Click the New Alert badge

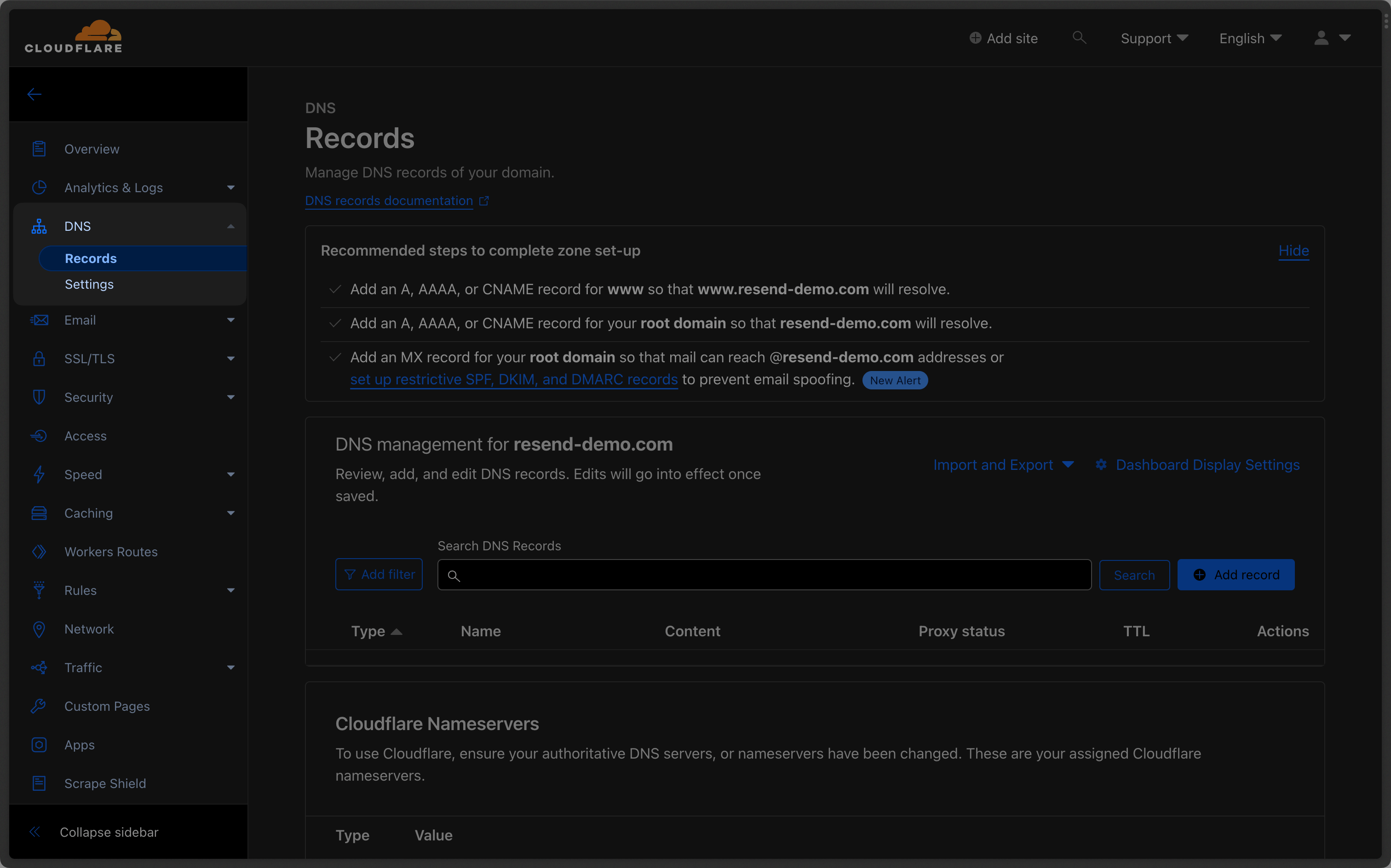coord(895,380)
